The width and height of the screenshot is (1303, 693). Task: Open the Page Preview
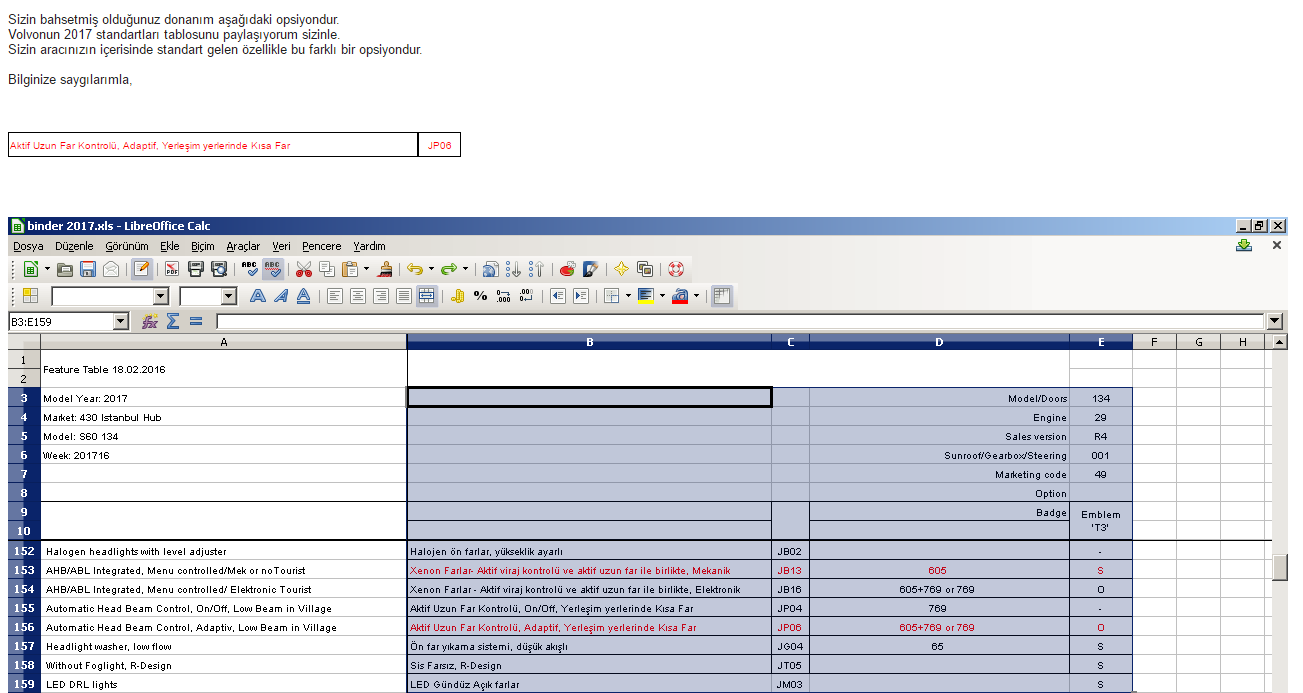(218, 269)
